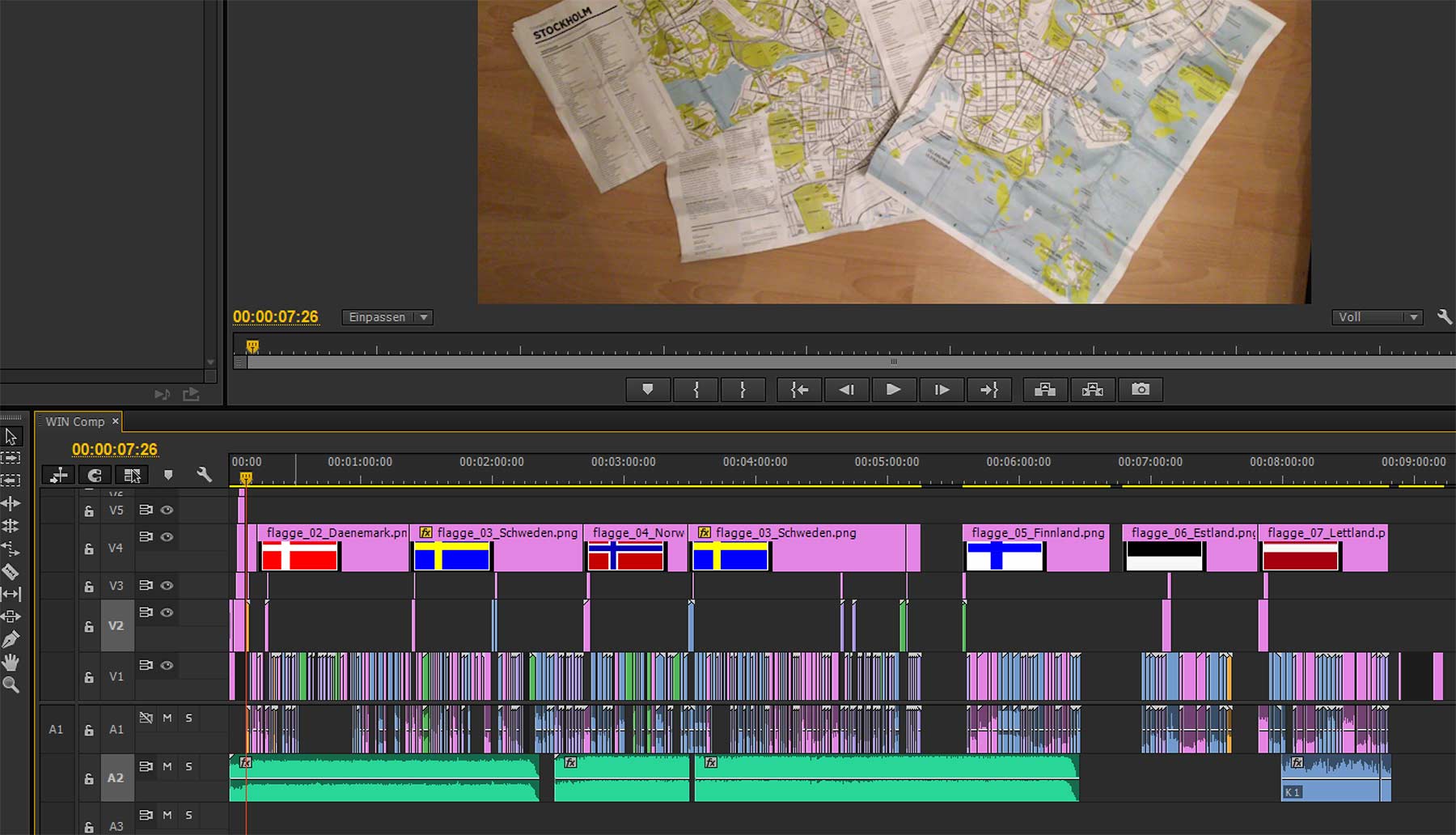Click the Export Frame camera icon
Viewport: 1456px width, 835px height.
coord(1140,390)
